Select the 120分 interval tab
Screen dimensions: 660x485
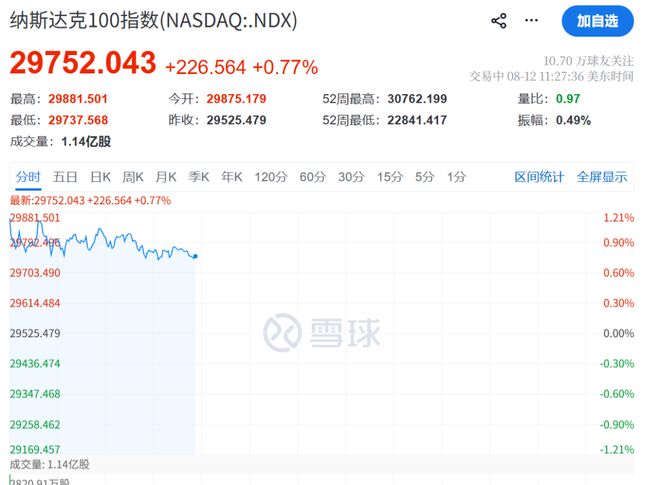click(271, 177)
